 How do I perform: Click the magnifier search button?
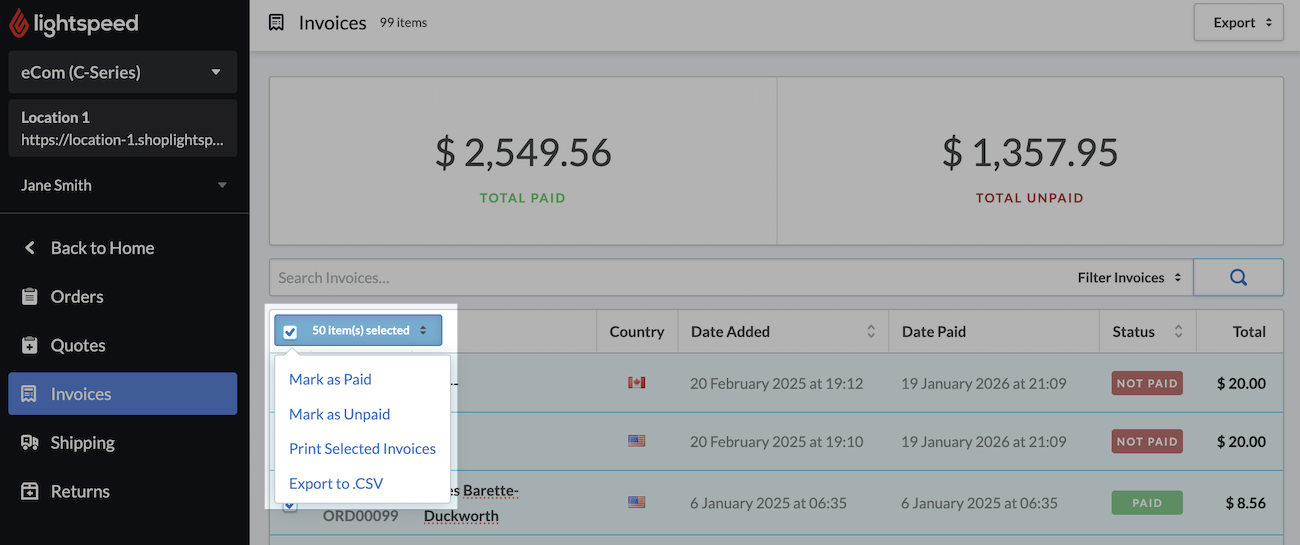pyautogui.click(x=1238, y=278)
